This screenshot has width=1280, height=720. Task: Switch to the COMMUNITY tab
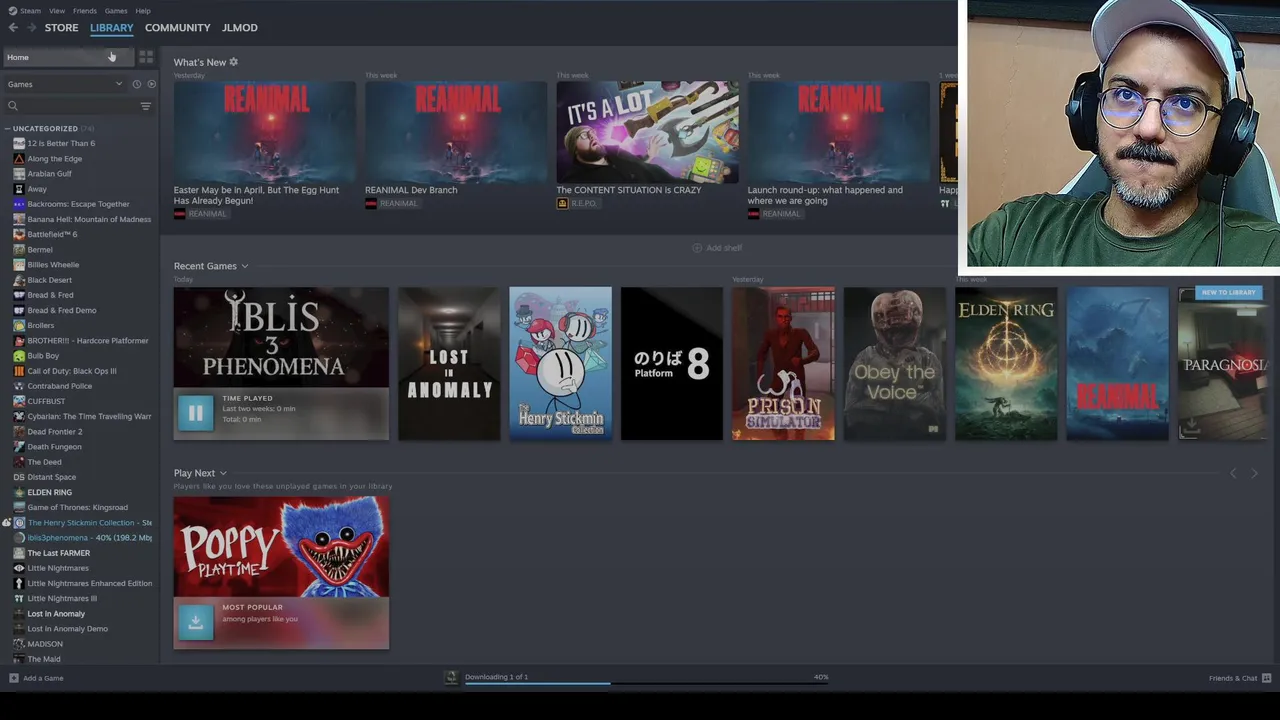[177, 28]
